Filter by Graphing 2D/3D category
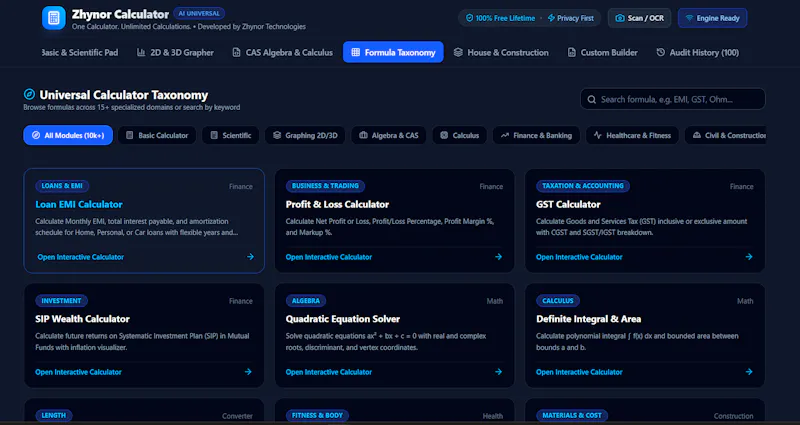Image resolution: width=800 pixels, height=425 pixels. [305, 135]
